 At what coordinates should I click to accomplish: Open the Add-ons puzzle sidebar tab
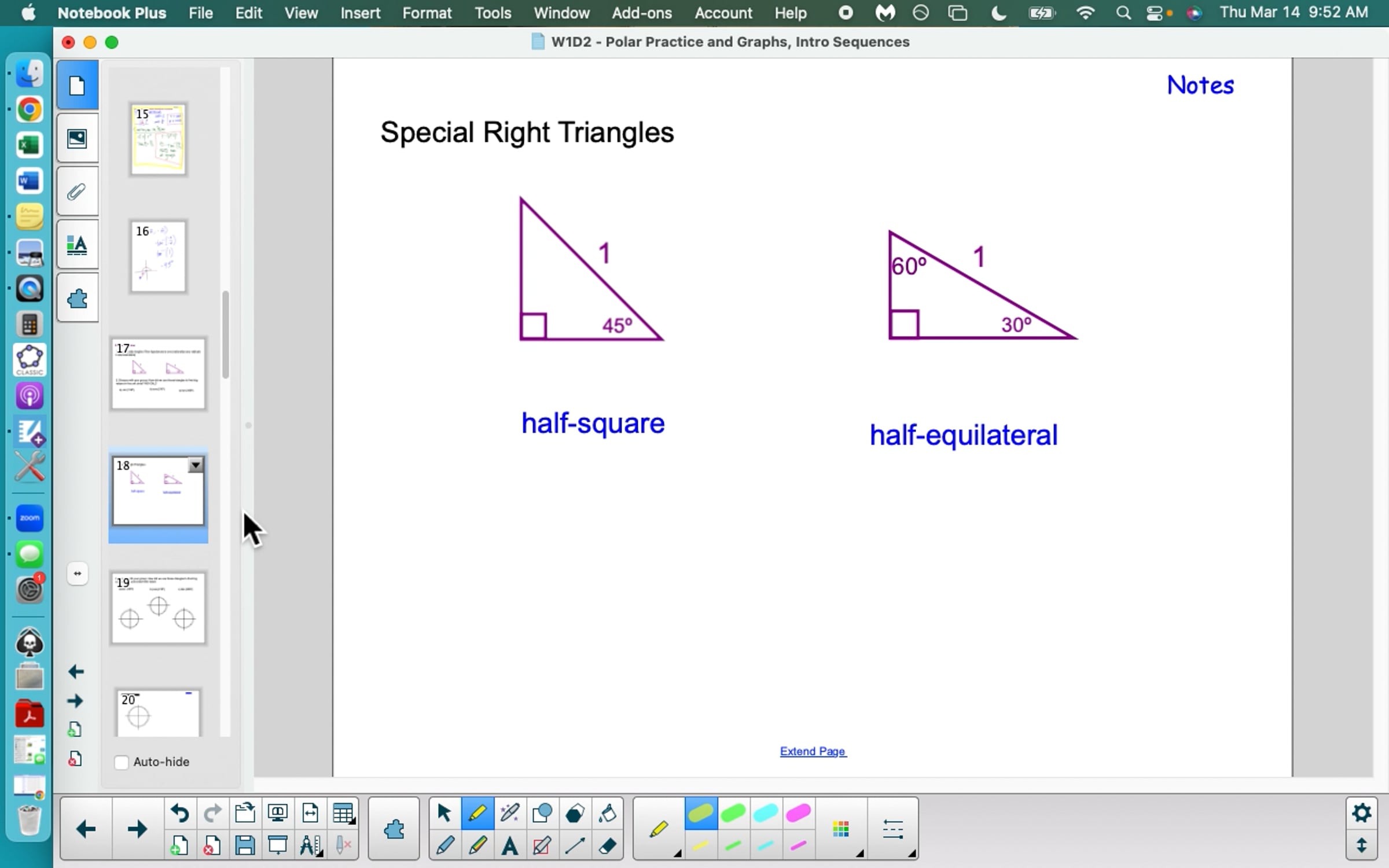click(77, 299)
